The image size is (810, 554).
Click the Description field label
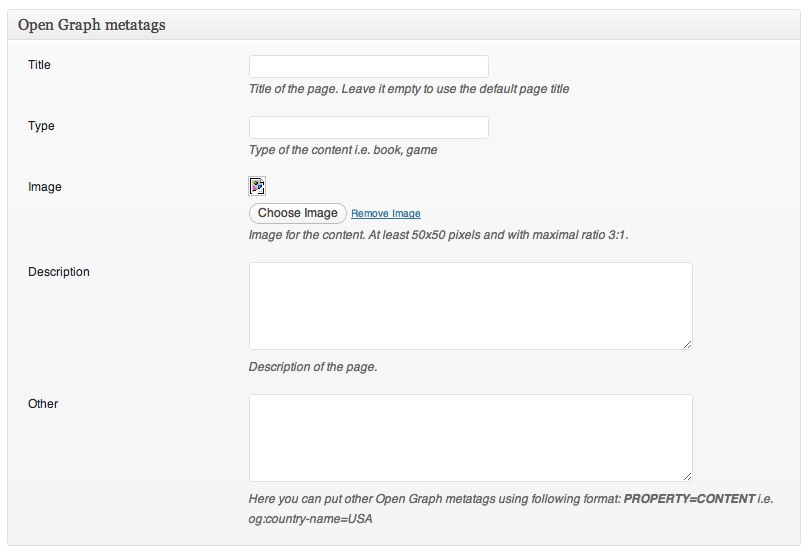(x=59, y=272)
